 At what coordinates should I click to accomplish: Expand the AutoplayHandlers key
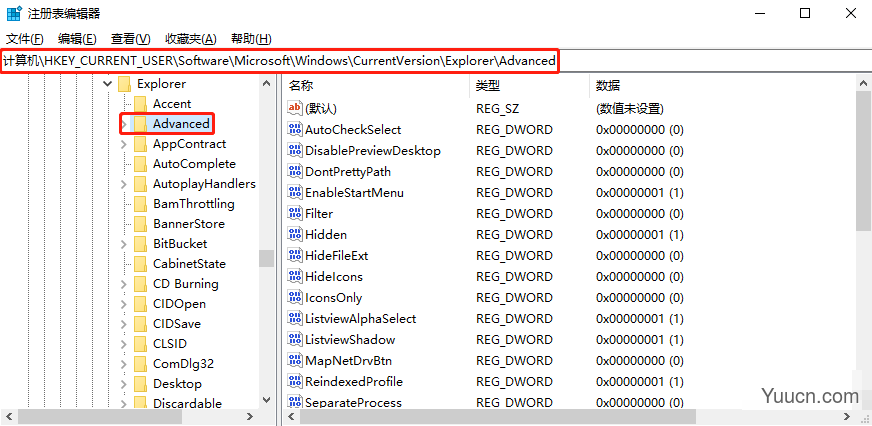tap(124, 184)
